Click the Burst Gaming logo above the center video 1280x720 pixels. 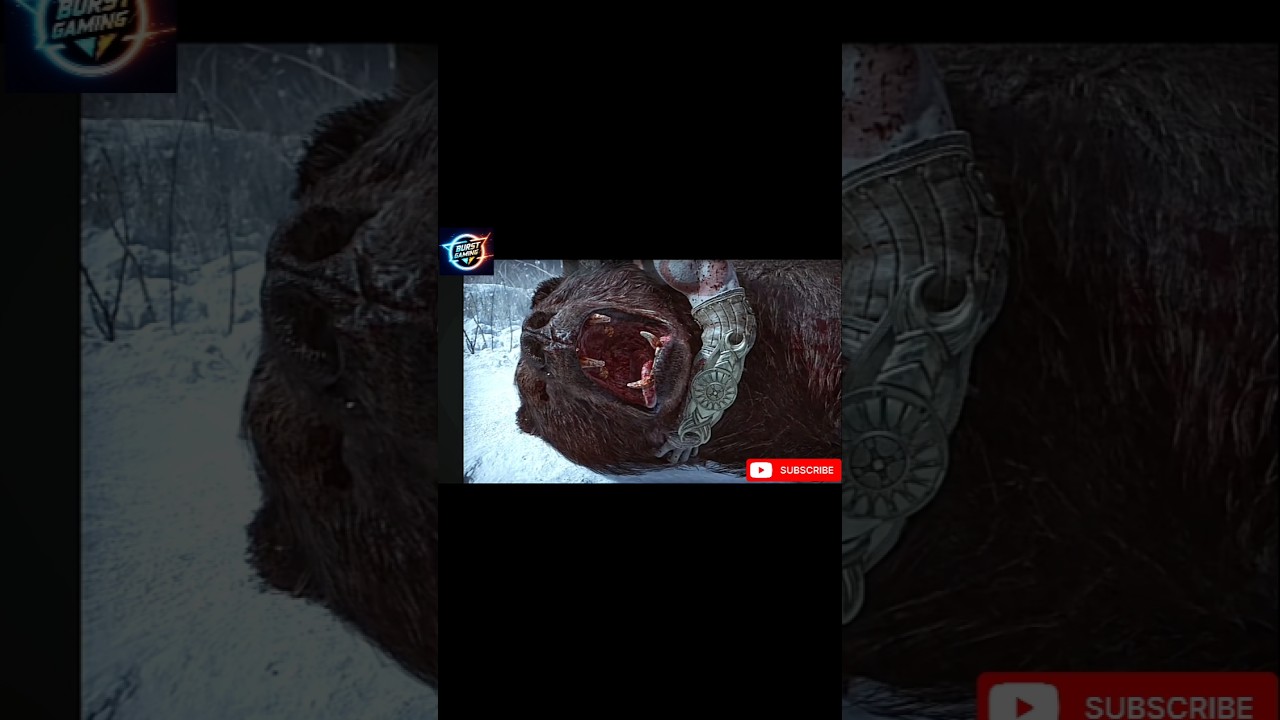click(x=467, y=252)
